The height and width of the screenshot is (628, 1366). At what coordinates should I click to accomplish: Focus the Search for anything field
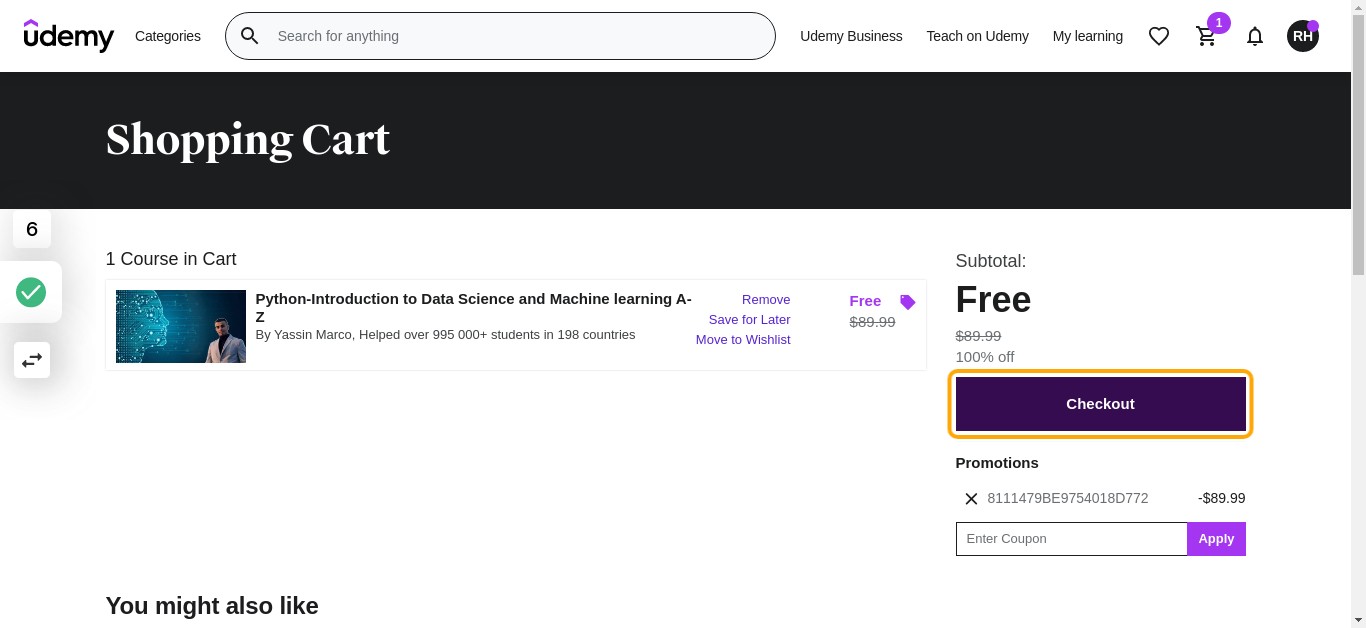[x=500, y=36]
